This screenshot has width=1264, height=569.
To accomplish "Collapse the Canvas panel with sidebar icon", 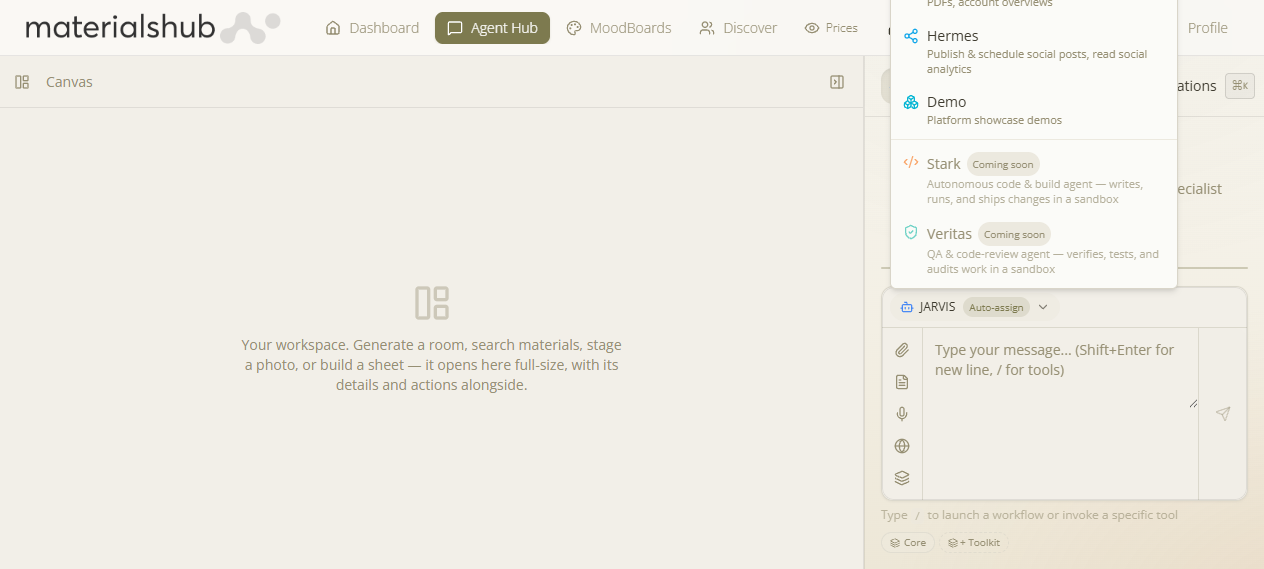I will 837,82.
